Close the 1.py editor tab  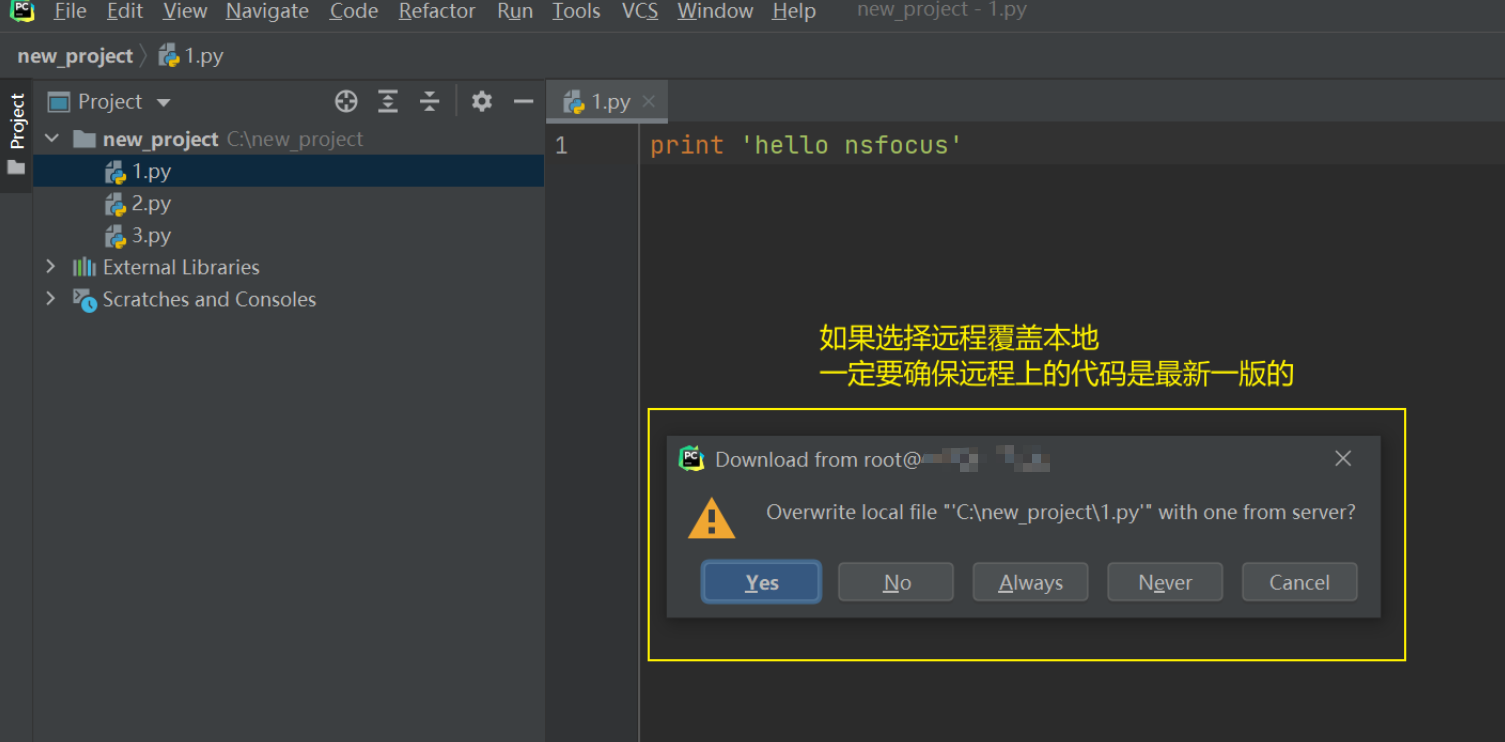click(649, 102)
